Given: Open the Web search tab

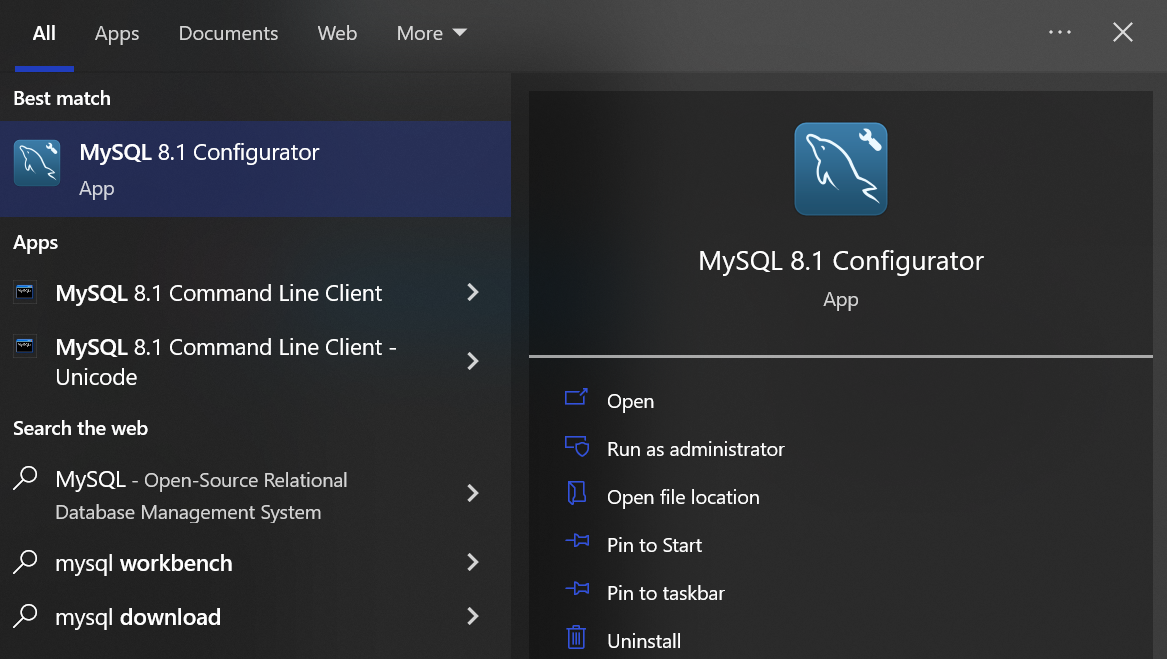Looking at the screenshot, I should pyautogui.click(x=337, y=32).
